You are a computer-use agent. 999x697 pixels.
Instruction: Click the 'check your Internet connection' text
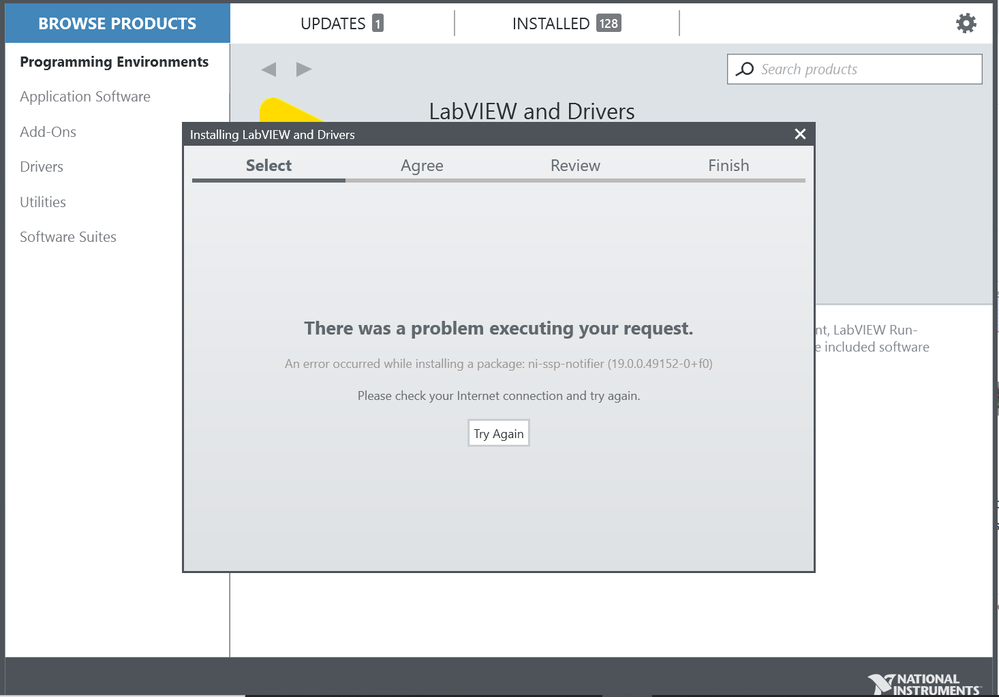[x=498, y=396]
